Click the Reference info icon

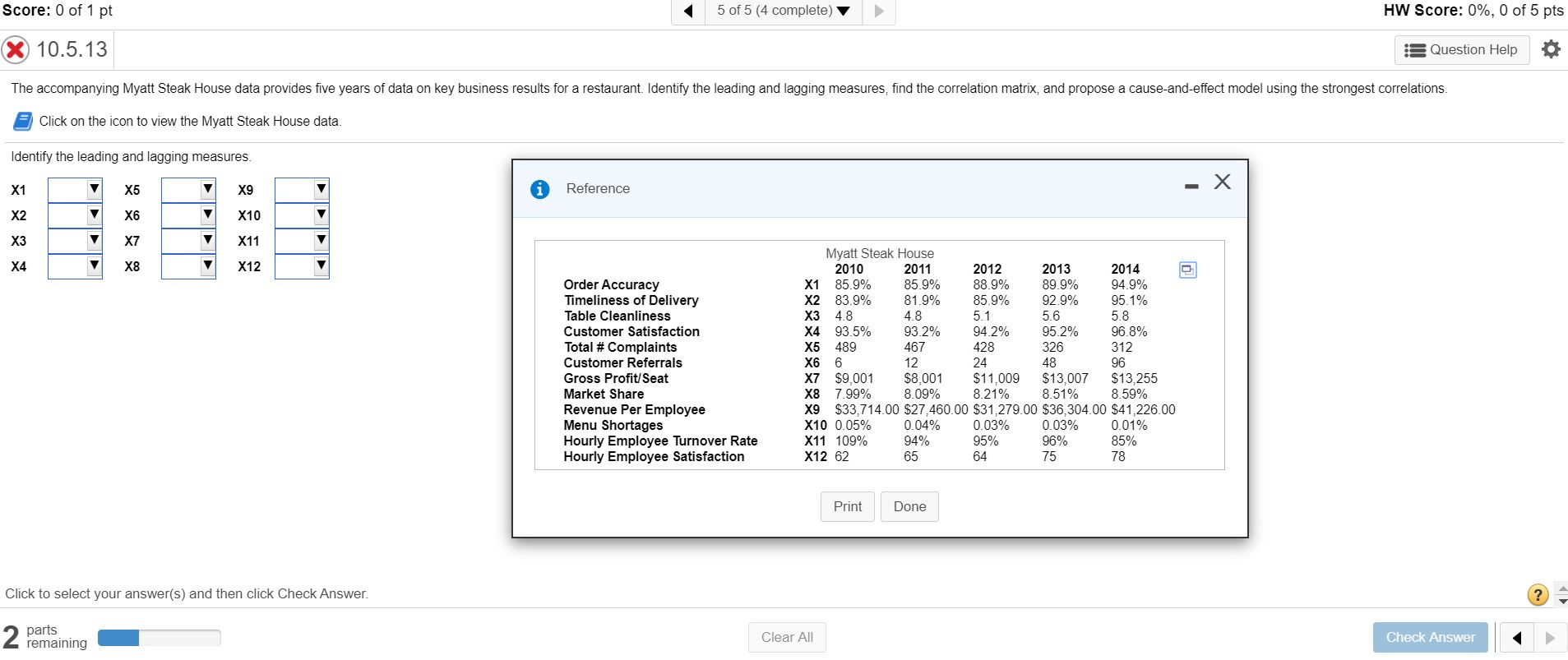(539, 189)
